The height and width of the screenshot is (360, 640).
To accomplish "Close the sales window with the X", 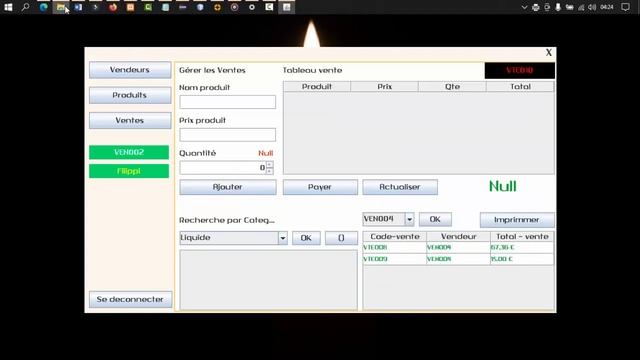I will [x=549, y=53].
